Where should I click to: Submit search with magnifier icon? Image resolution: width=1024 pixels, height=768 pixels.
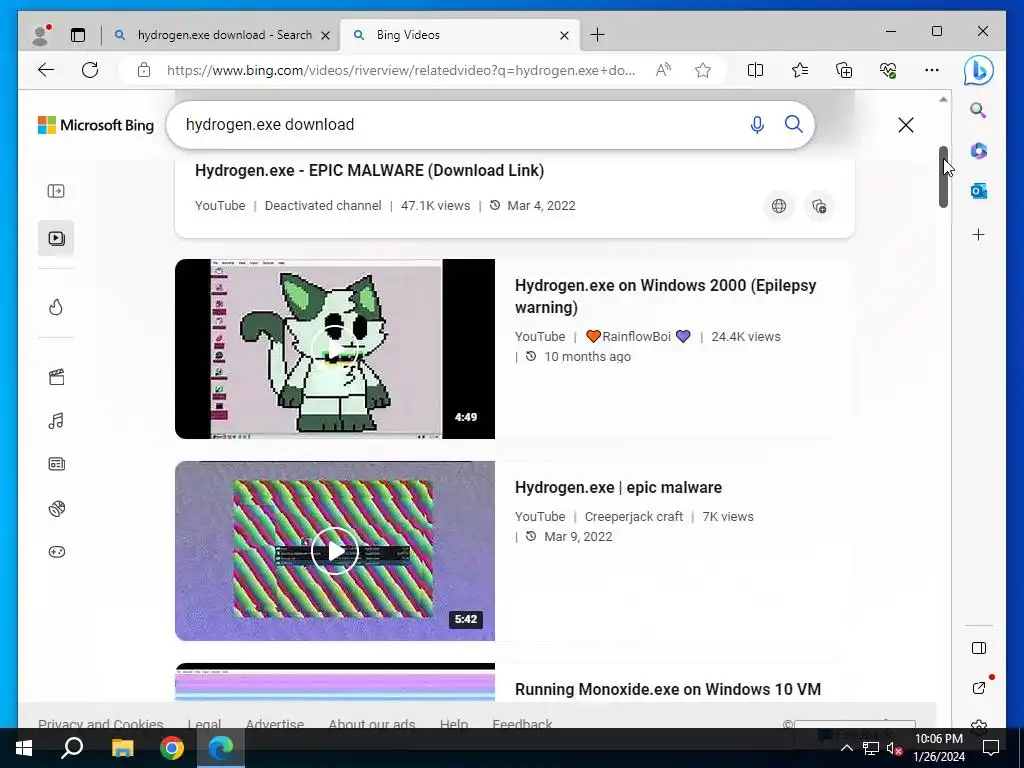pos(793,124)
